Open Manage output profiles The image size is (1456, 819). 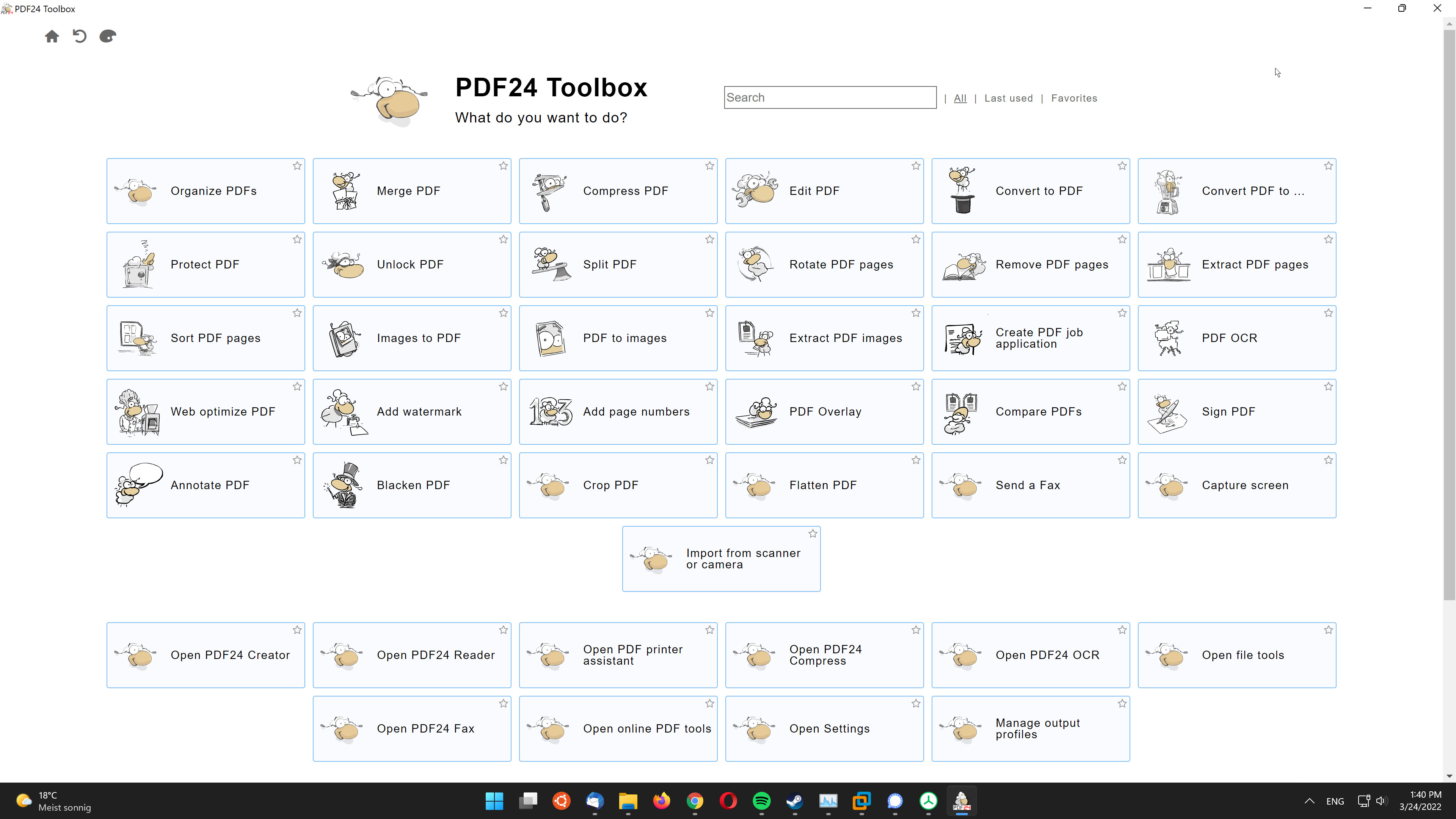click(x=1031, y=728)
